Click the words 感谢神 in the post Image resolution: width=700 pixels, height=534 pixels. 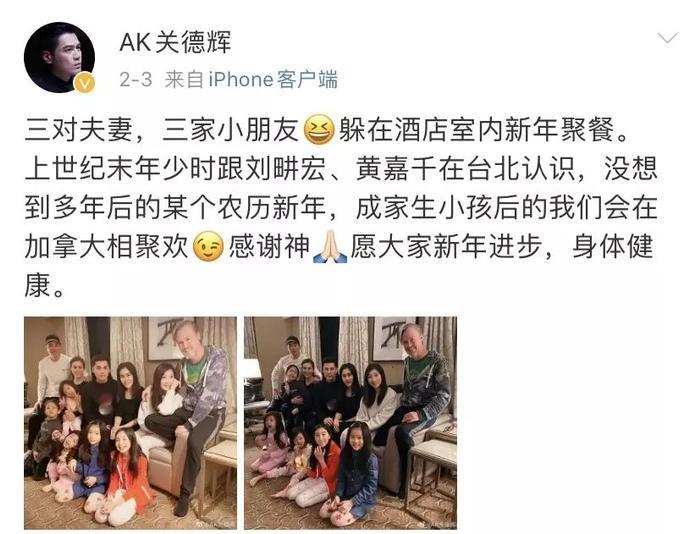coord(269,247)
